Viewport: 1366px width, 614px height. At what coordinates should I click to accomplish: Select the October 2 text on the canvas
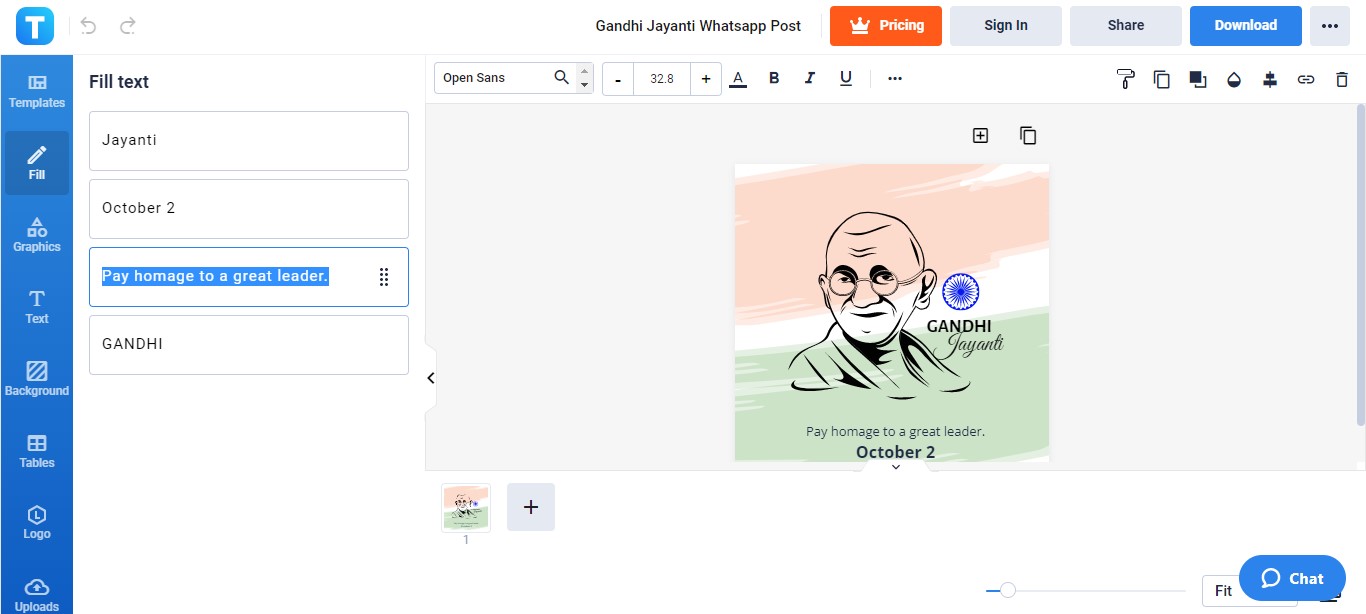click(896, 452)
